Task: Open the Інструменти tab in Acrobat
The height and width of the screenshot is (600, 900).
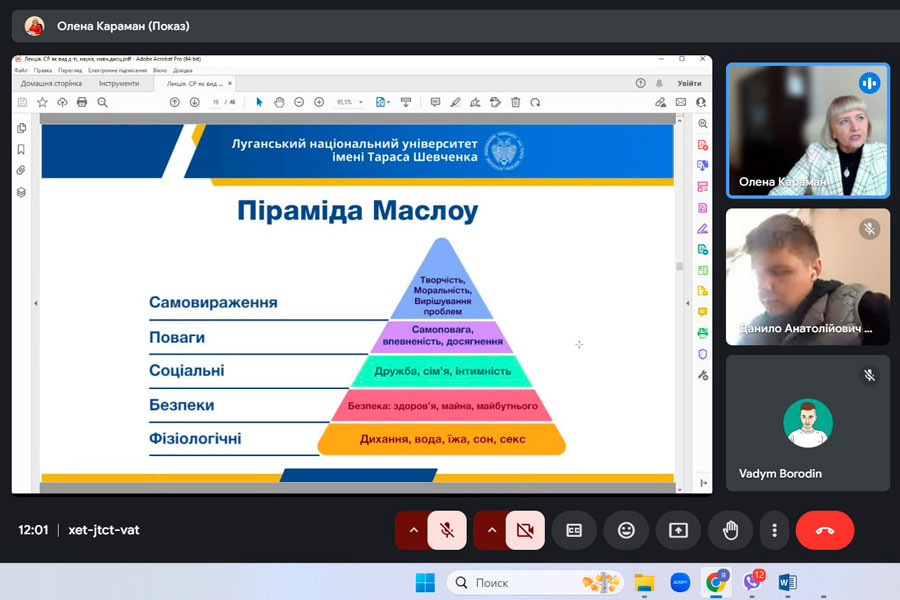Action: click(119, 84)
